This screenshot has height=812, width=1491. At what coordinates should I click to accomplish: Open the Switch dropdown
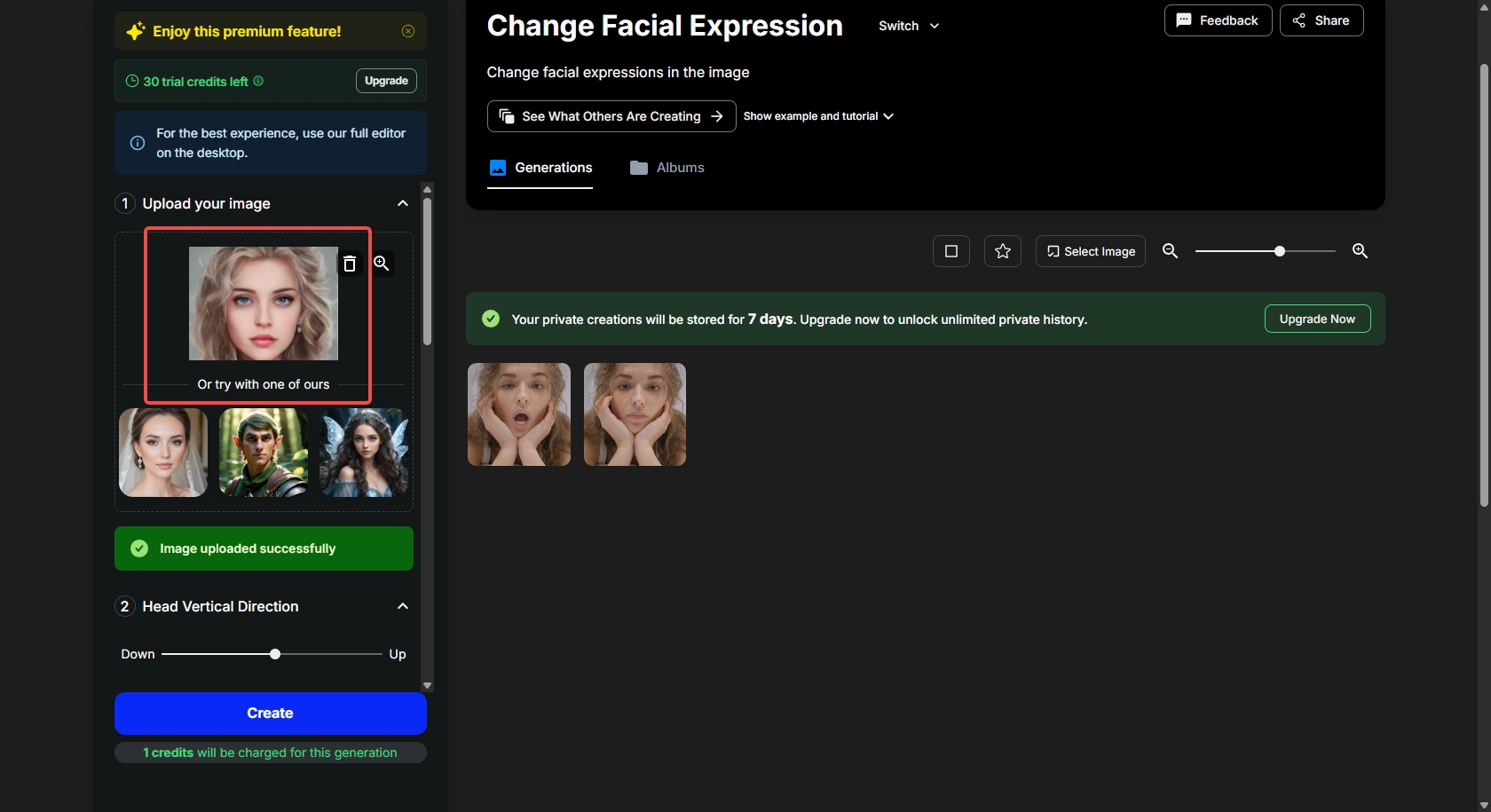[909, 26]
